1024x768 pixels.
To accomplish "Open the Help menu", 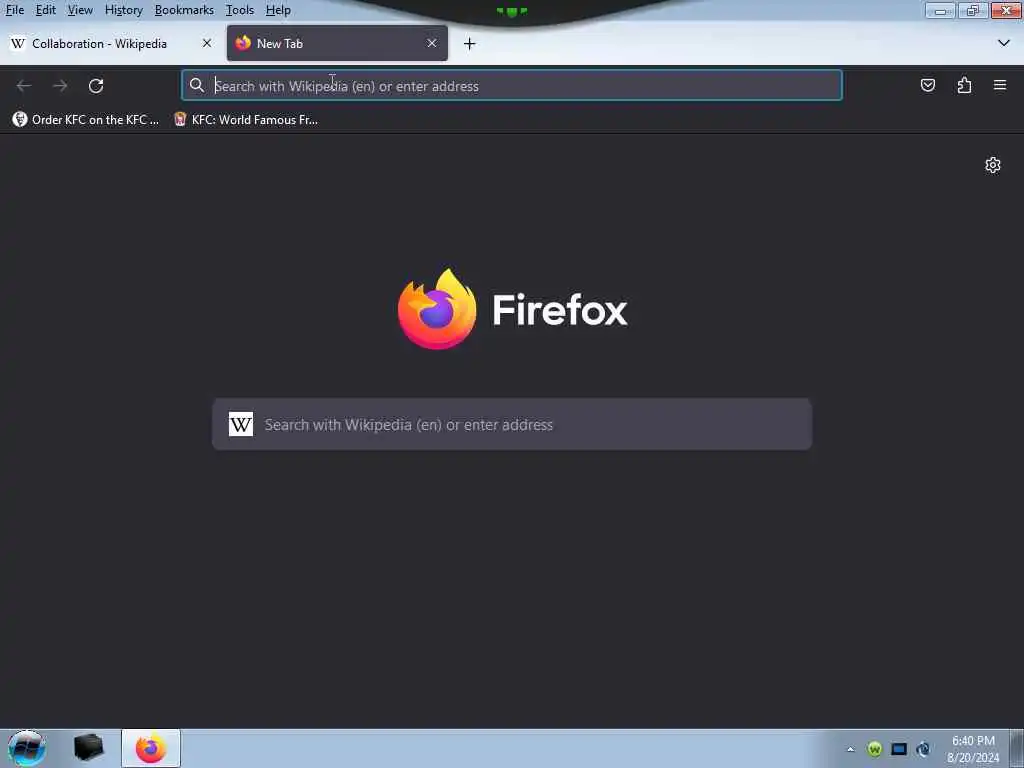I will coord(278,10).
